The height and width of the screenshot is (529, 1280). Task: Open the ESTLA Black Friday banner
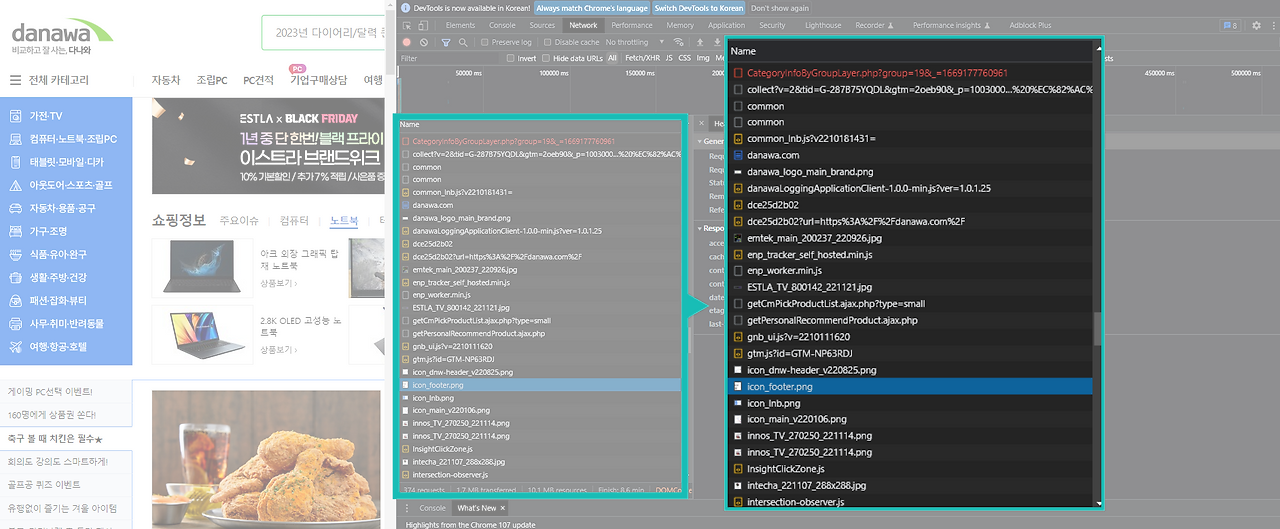268,146
